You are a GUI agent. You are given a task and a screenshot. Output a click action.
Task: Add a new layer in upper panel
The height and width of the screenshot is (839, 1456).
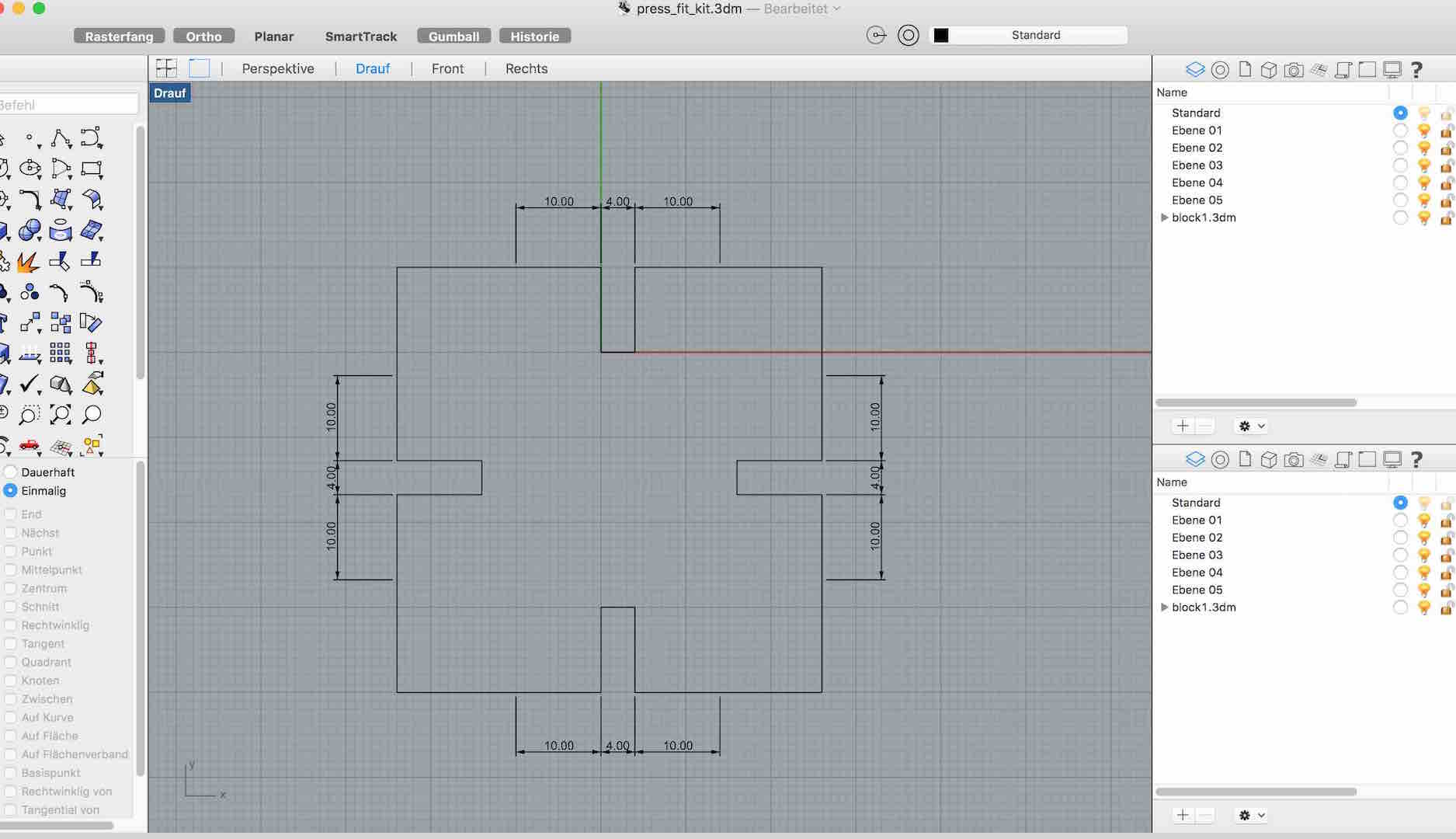(x=1182, y=426)
